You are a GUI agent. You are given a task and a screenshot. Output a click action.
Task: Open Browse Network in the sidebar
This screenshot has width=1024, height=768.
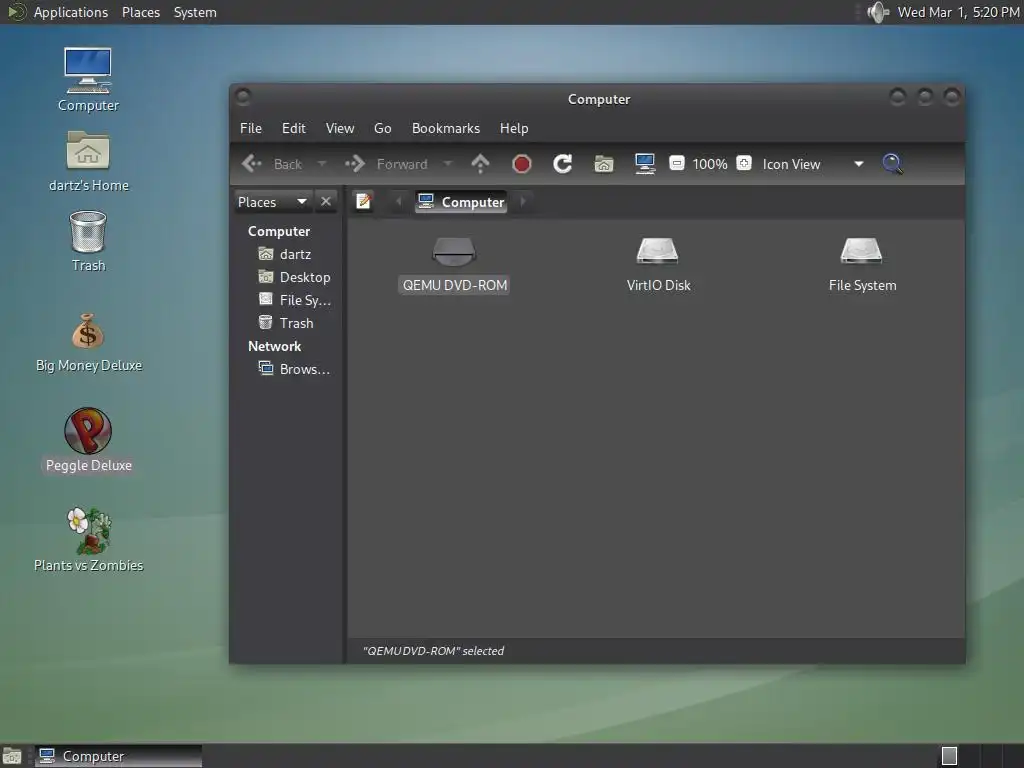point(295,369)
